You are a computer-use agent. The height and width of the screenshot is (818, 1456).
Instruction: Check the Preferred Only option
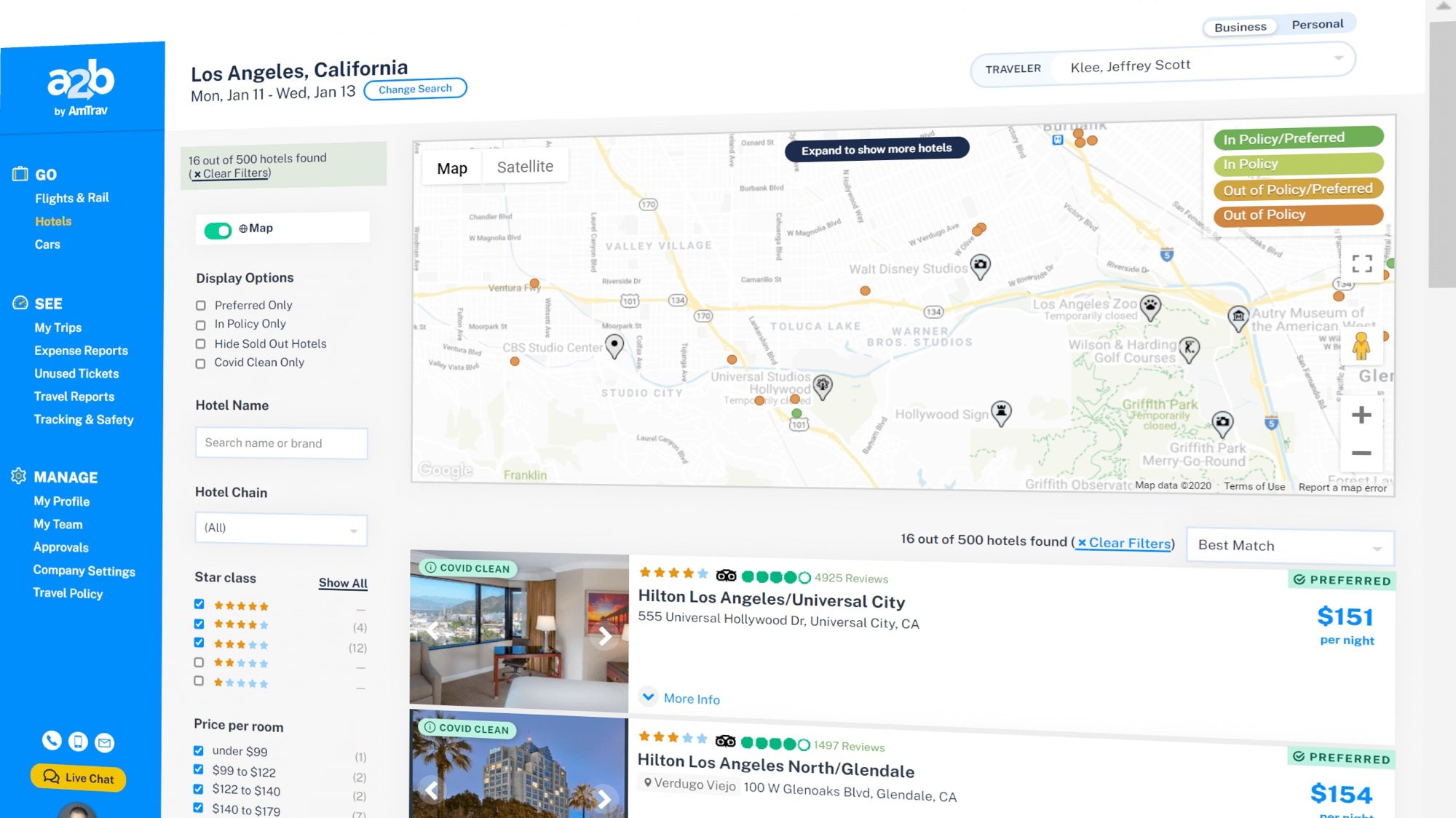(x=201, y=306)
